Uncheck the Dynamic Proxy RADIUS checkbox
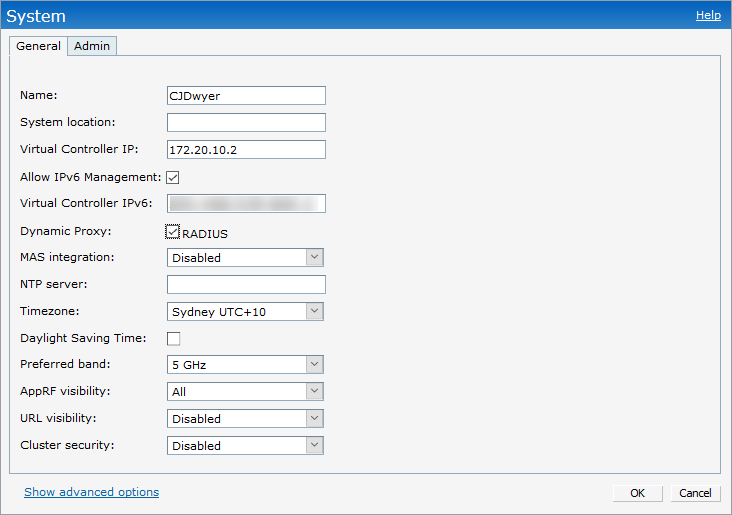 (x=174, y=232)
